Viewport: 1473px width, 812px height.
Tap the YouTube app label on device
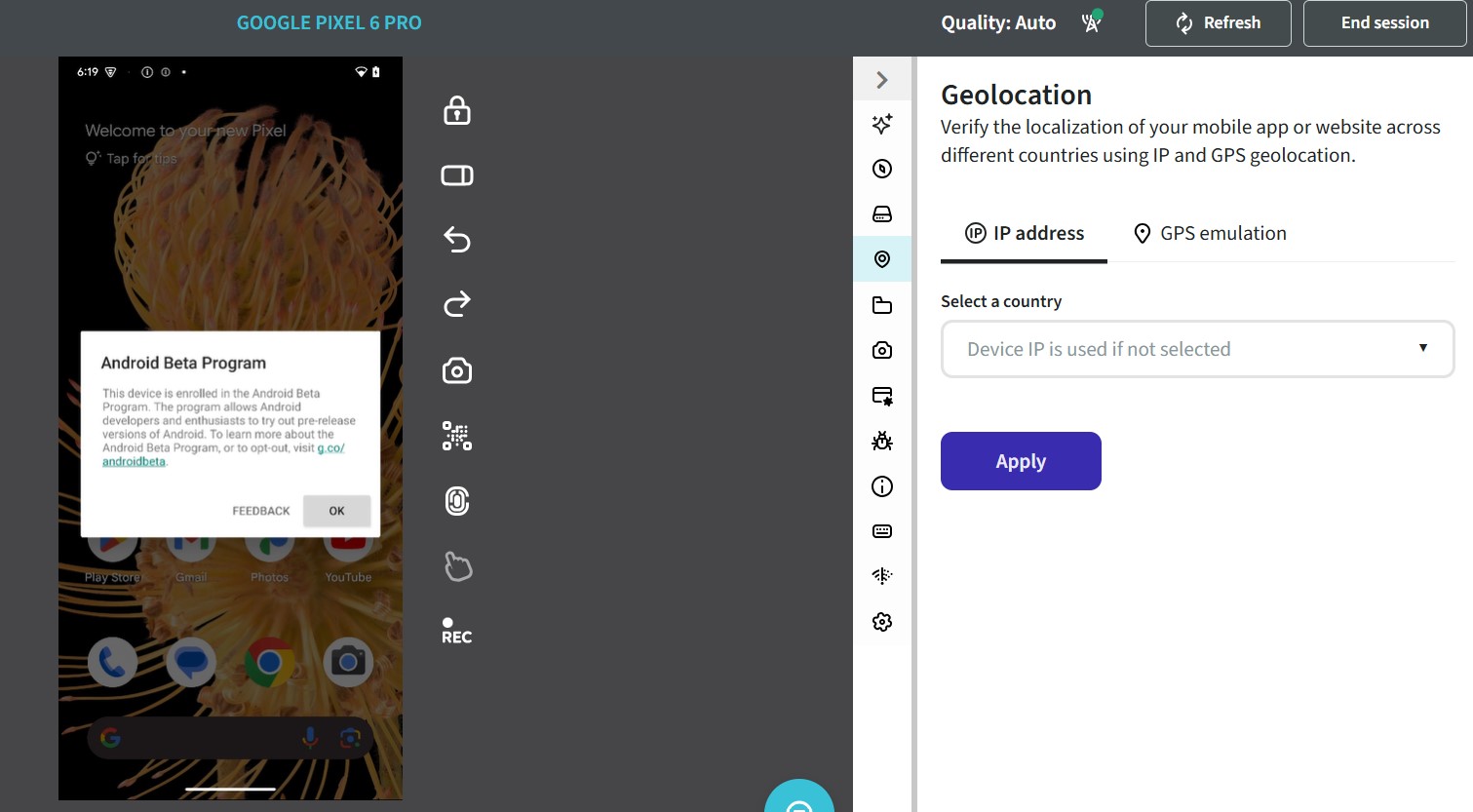(348, 577)
